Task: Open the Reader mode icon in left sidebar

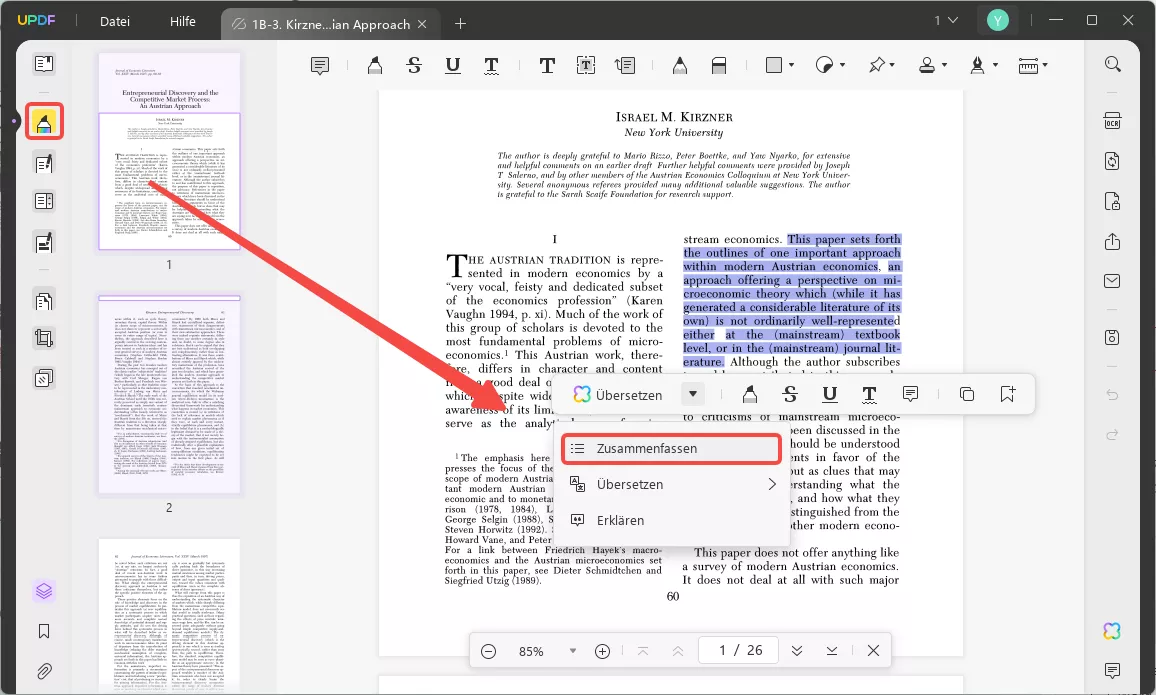Action: click(x=43, y=63)
